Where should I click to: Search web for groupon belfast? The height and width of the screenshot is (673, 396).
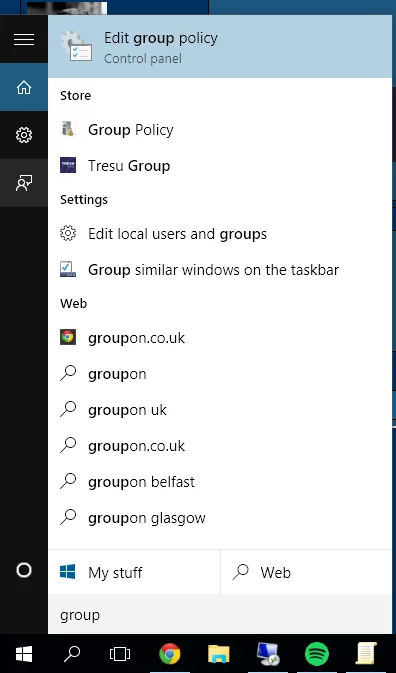pos(222,482)
